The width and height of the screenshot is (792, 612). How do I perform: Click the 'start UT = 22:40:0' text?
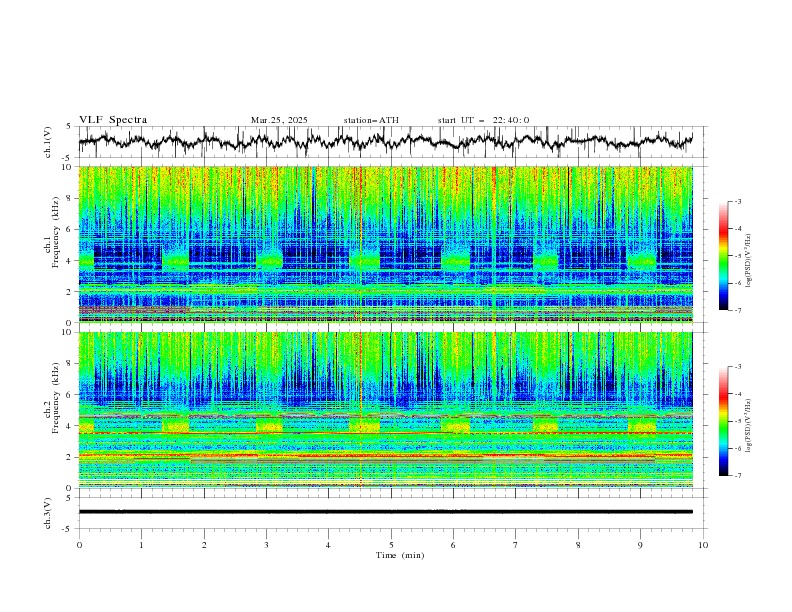click(483, 120)
